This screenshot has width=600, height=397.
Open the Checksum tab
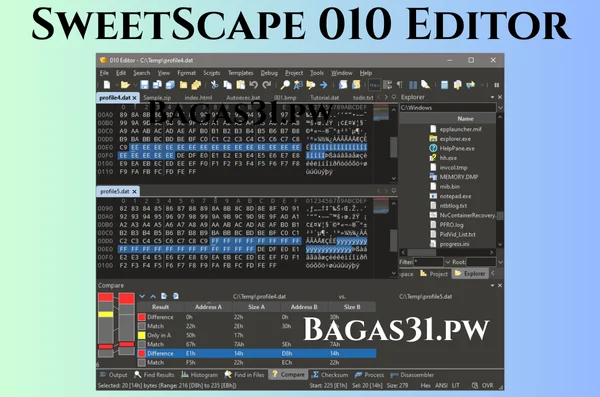pos(330,375)
